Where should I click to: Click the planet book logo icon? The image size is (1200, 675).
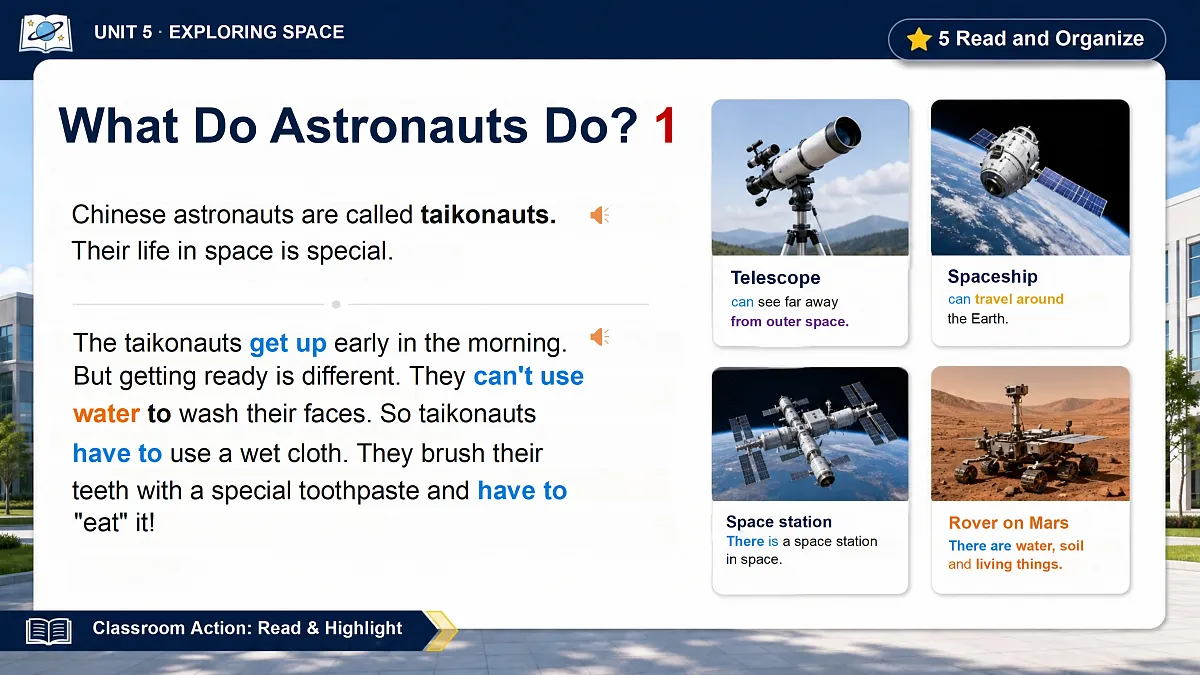pyautogui.click(x=45, y=33)
